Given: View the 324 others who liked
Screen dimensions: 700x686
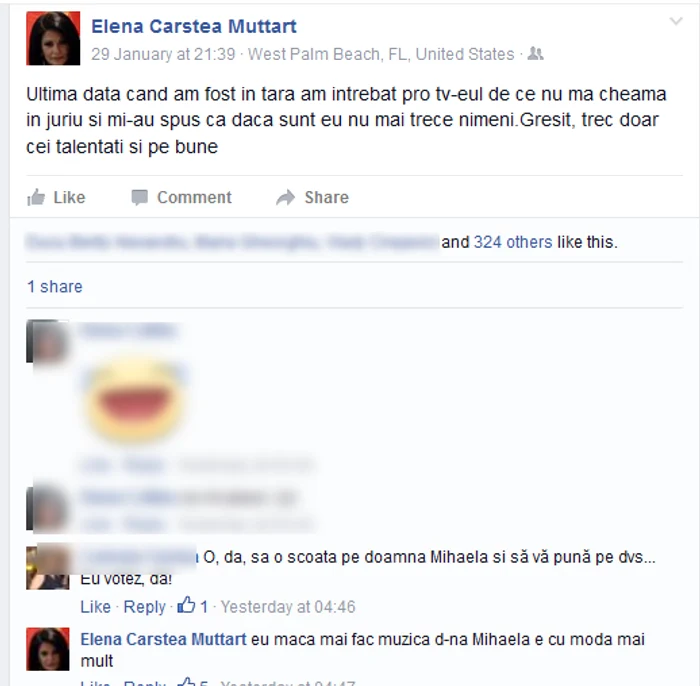Looking at the screenshot, I should point(513,242).
